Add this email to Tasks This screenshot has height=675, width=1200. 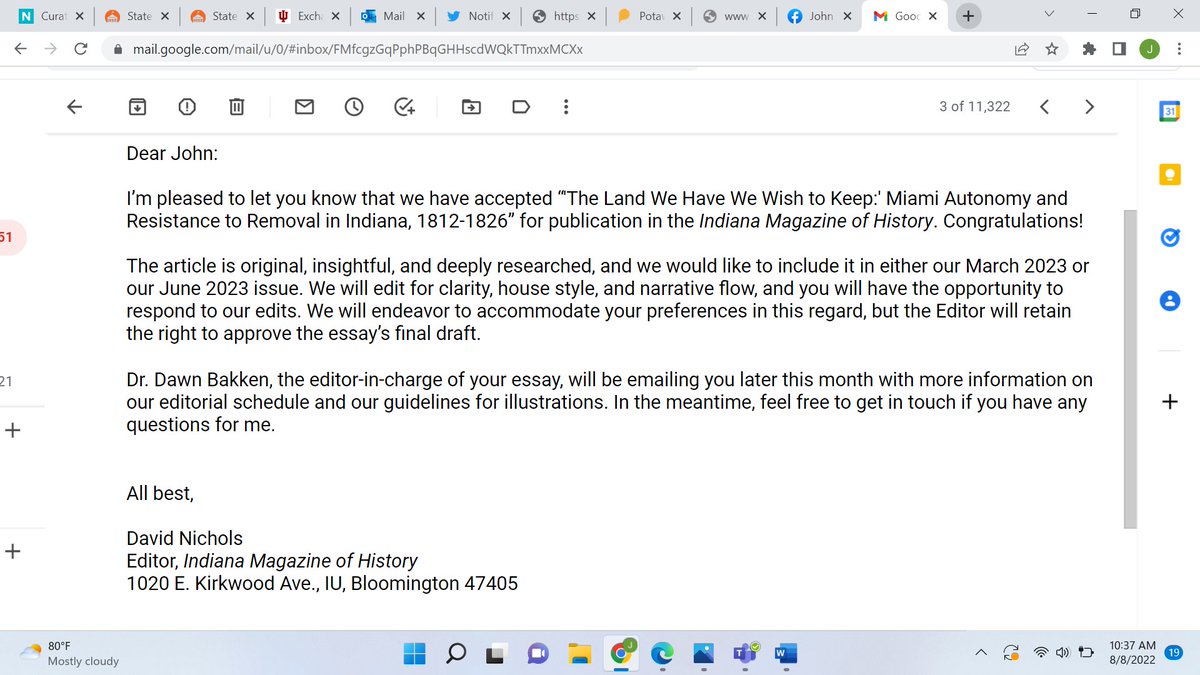pyautogui.click(x=404, y=107)
